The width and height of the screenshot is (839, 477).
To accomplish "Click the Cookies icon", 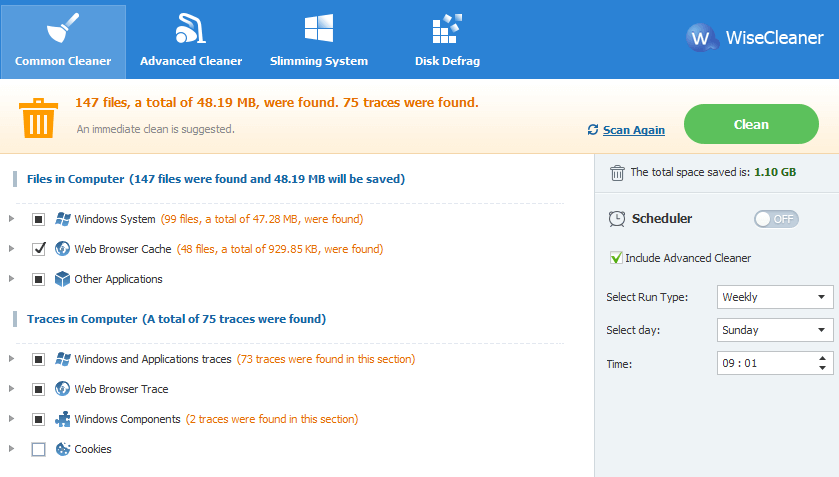I will pyautogui.click(x=63, y=449).
